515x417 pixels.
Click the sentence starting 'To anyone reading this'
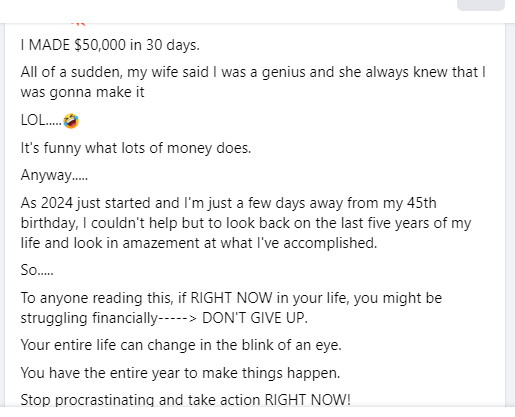[x=231, y=308]
